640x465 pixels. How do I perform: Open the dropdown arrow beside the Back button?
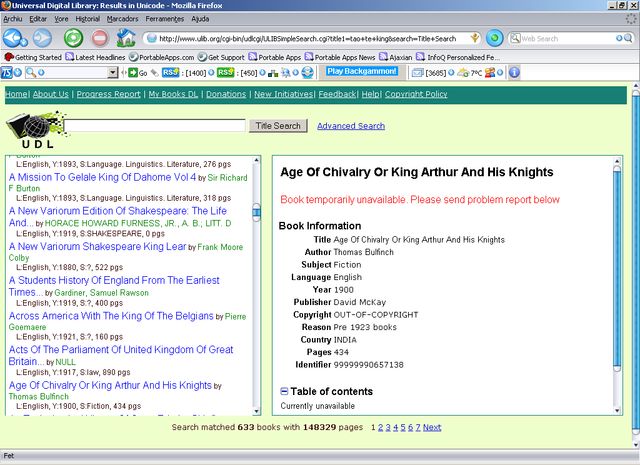point(24,42)
